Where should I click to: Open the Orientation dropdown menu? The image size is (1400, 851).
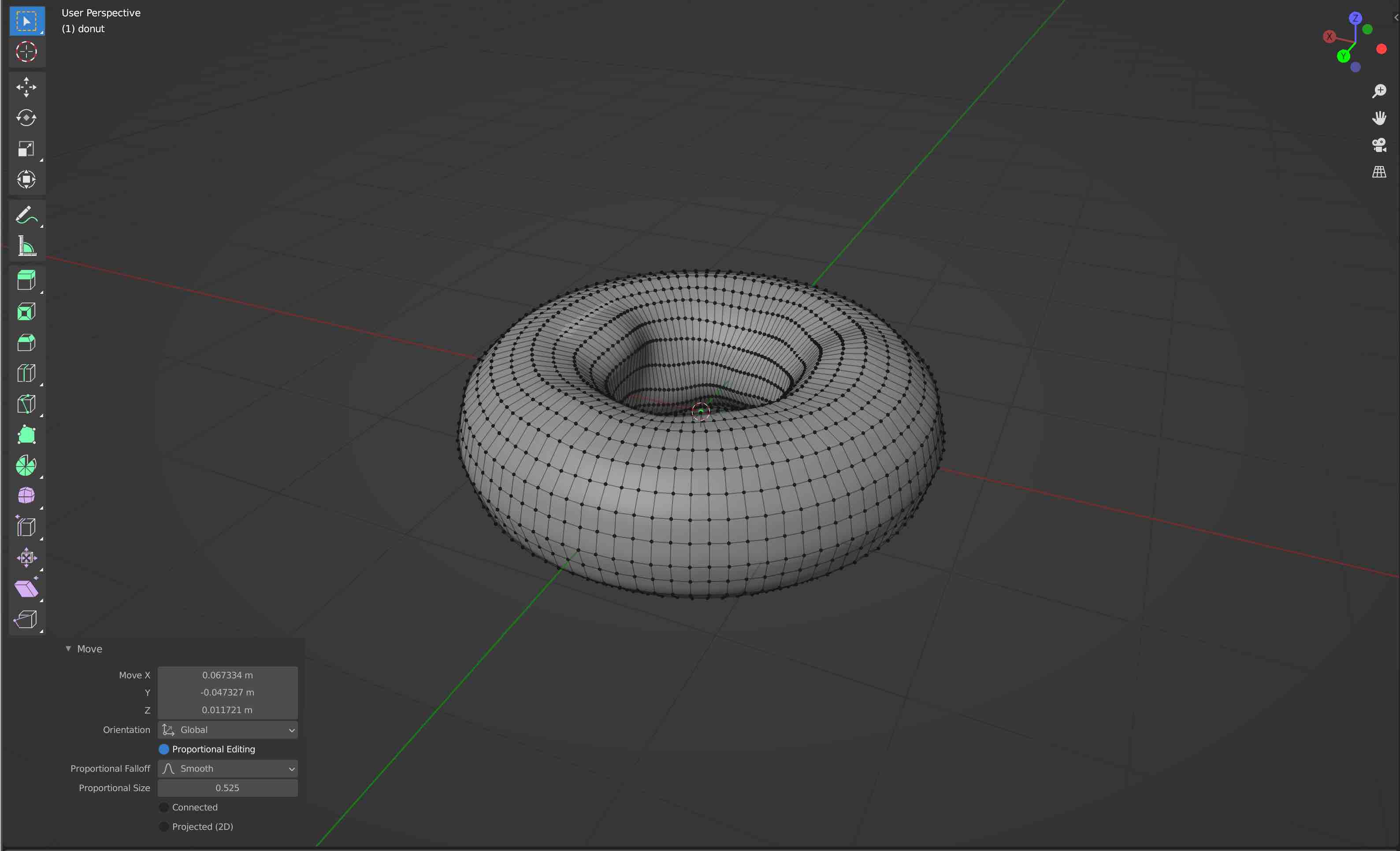228,729
